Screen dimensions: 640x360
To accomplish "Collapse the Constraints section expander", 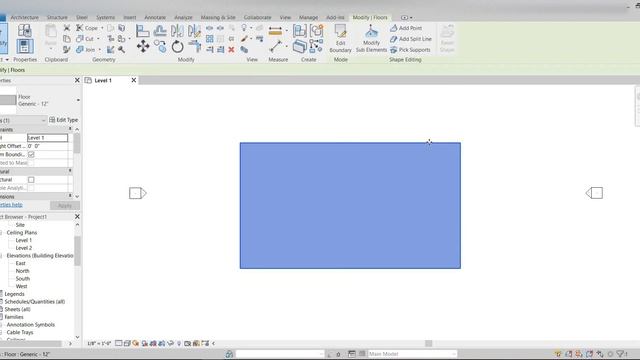I will (70, 129).
